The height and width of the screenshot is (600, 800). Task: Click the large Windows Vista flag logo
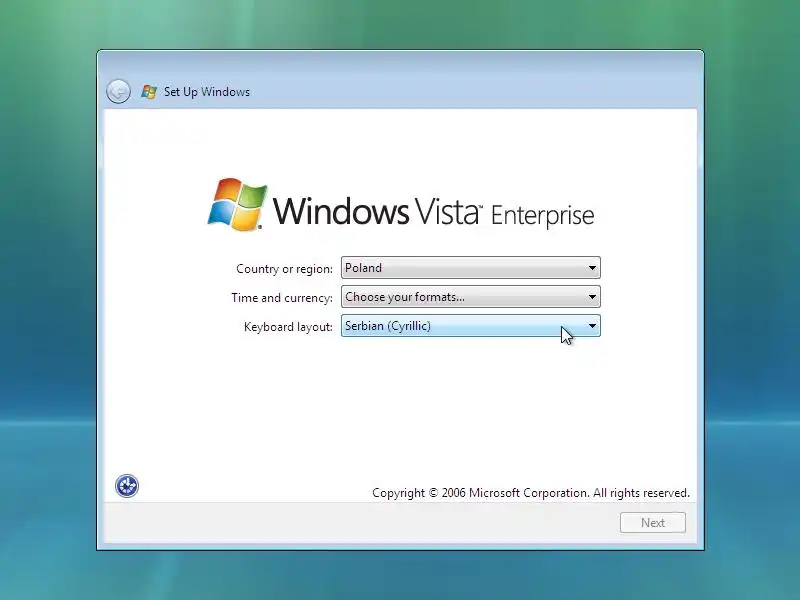point(237,204)
